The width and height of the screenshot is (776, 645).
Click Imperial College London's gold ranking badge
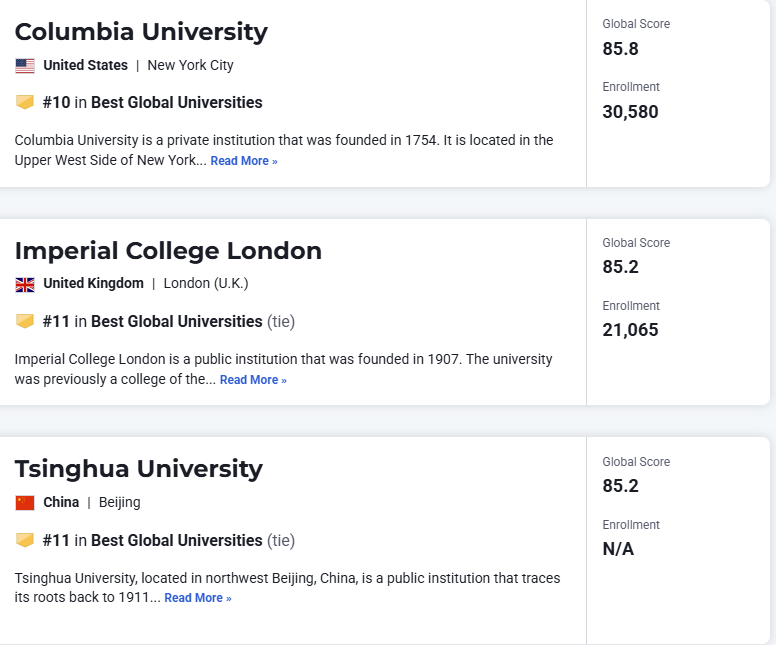(x=25, y=321)
